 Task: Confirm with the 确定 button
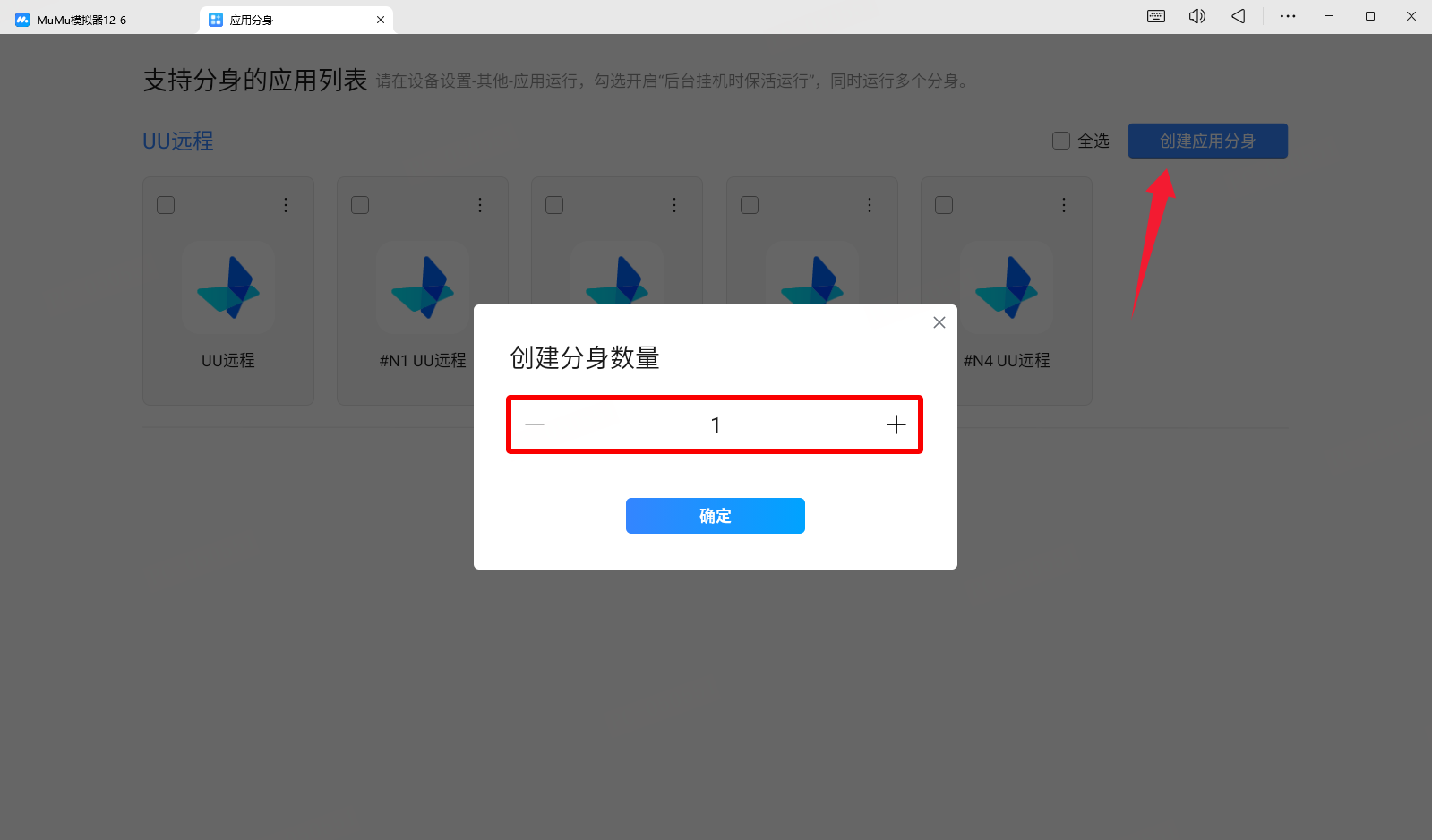point(715,516)
